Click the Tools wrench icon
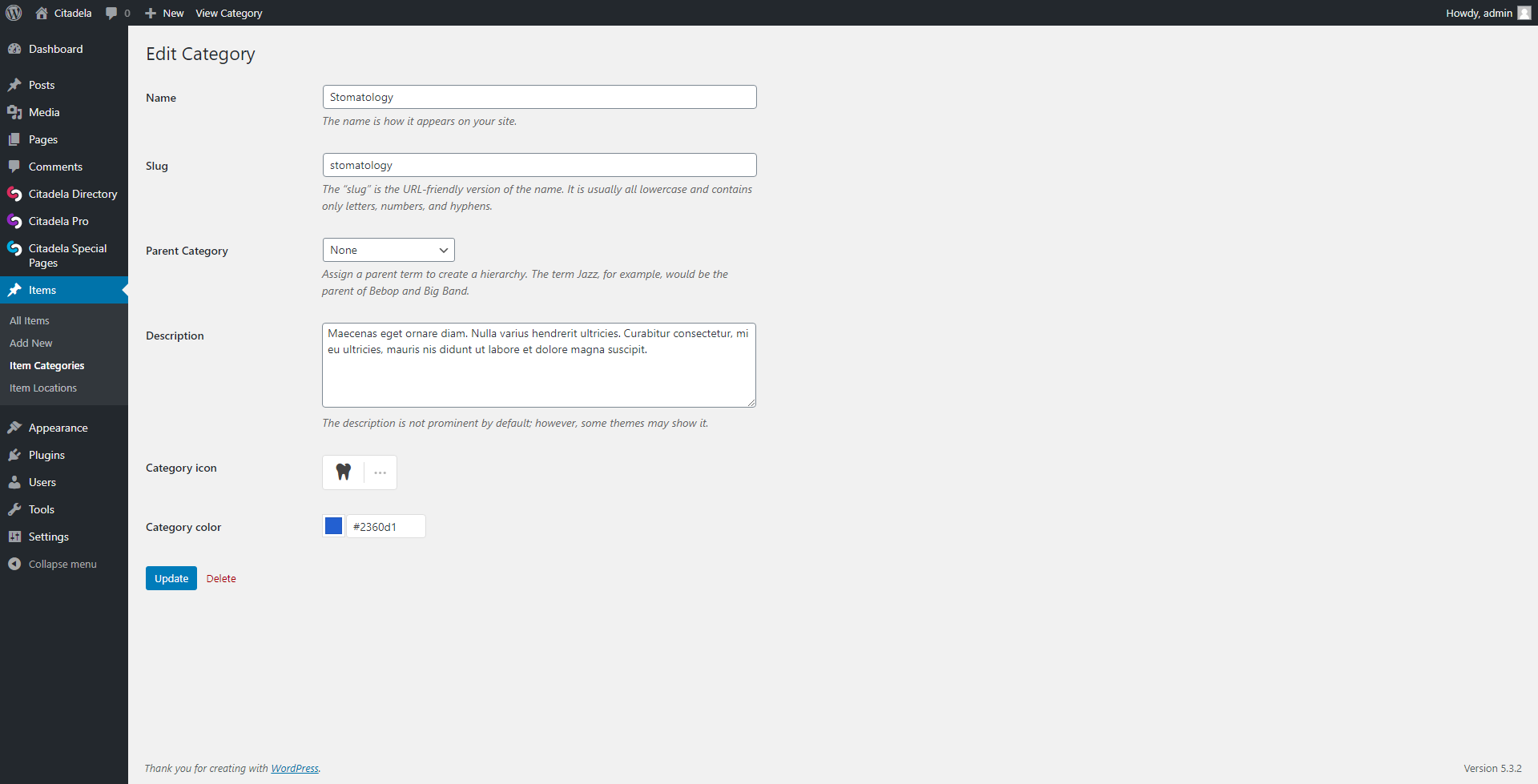The width and height of the screenshot is (1538, 784). click(14, 509)
